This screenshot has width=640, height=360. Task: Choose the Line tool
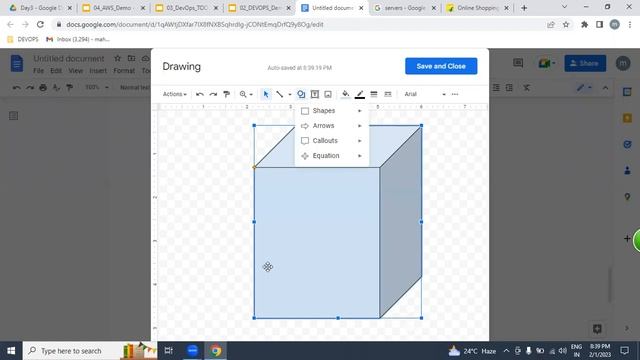(x=280, y=94)
